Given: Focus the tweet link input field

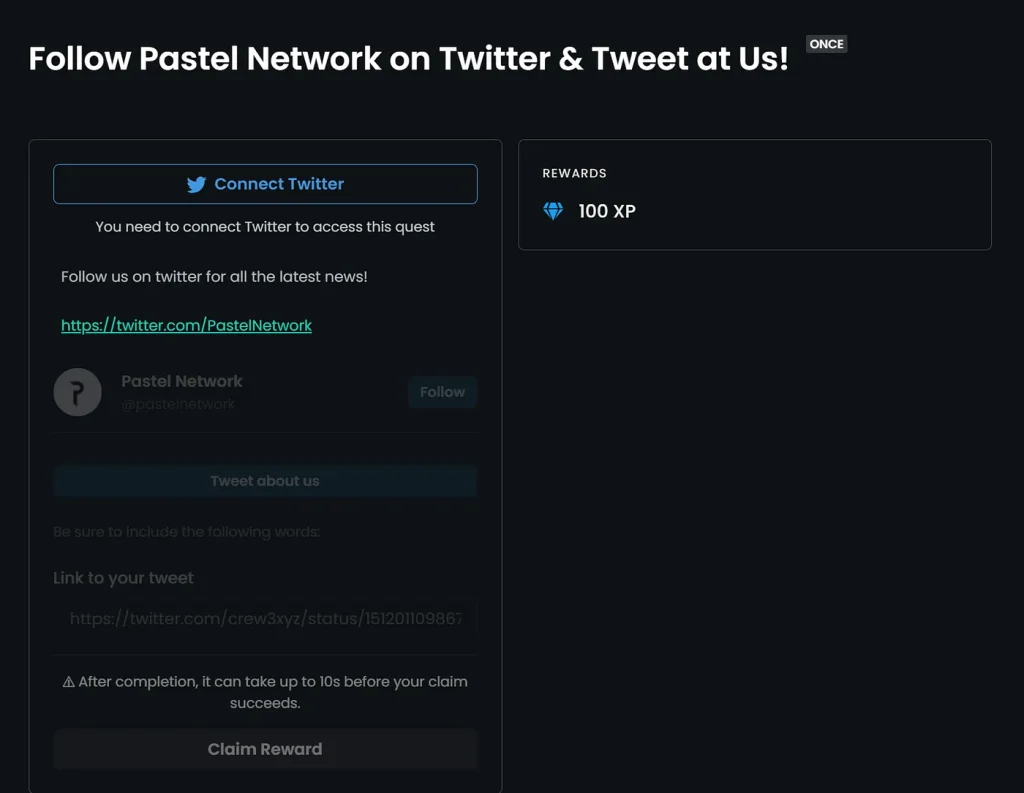Looking at the screenshot, I should [265, 618].
